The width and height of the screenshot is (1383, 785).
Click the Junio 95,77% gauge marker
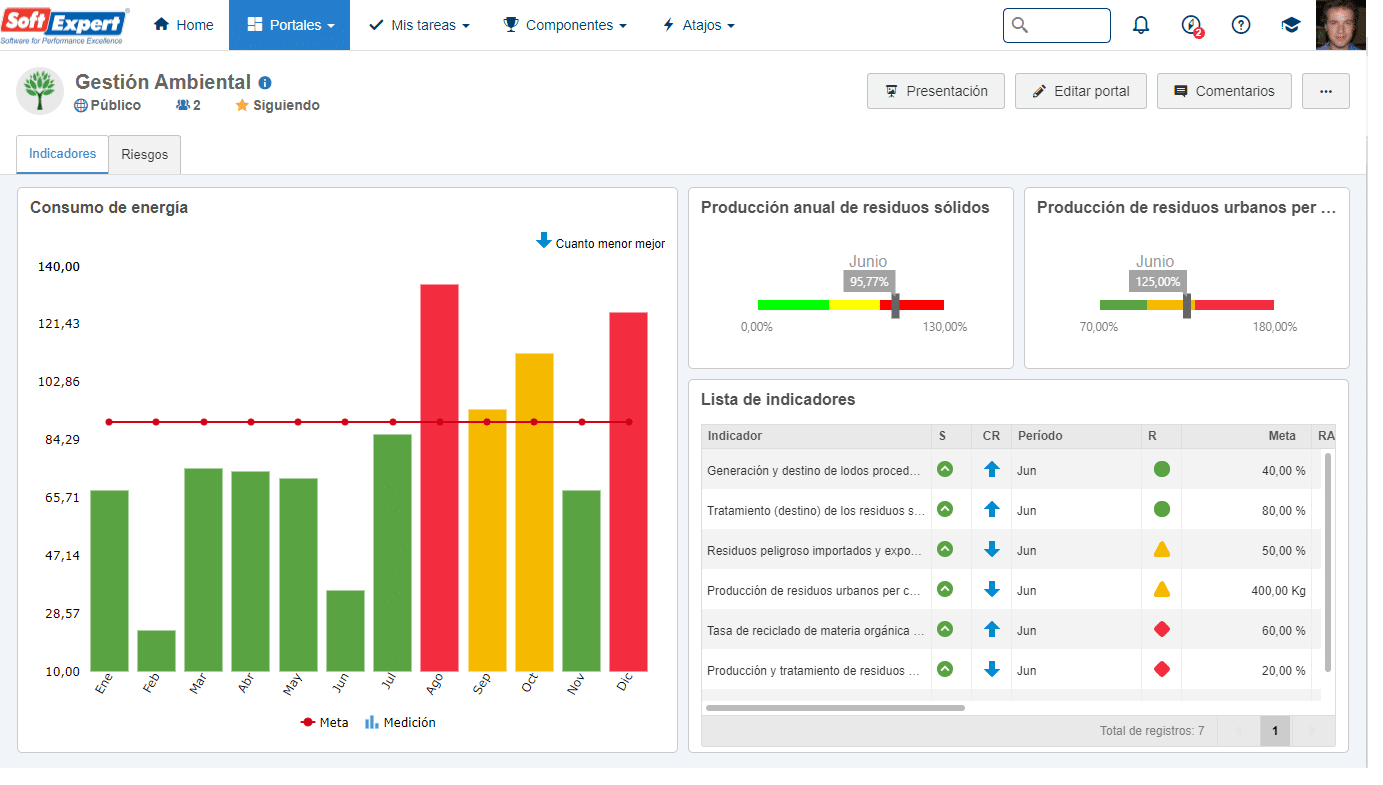pyautogui.click(x=895, y=305)
